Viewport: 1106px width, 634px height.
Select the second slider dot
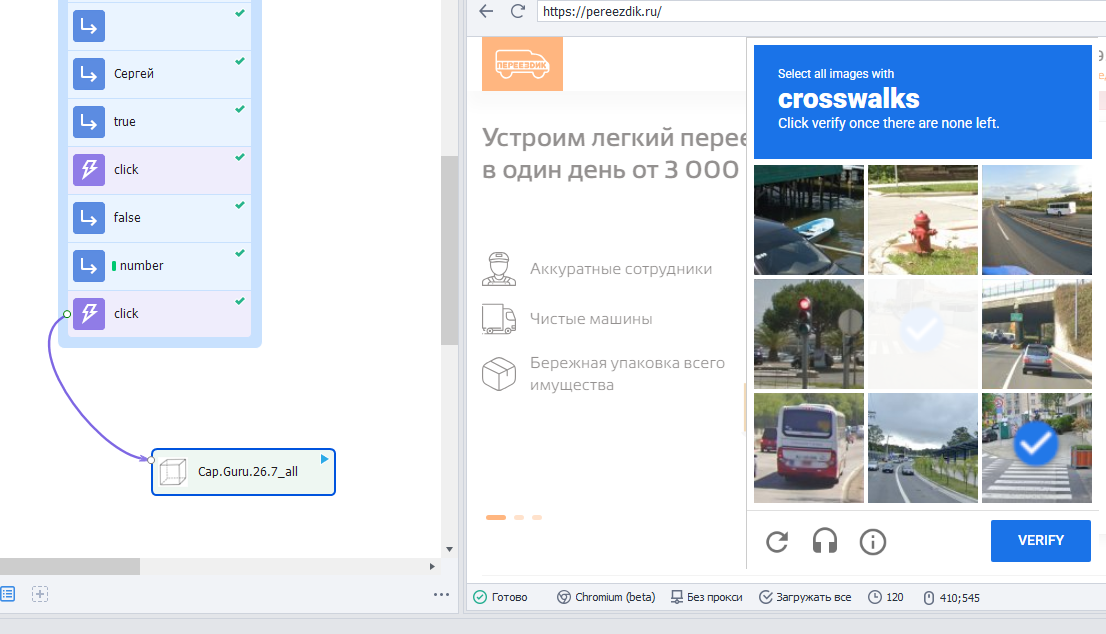pos(519,518)
